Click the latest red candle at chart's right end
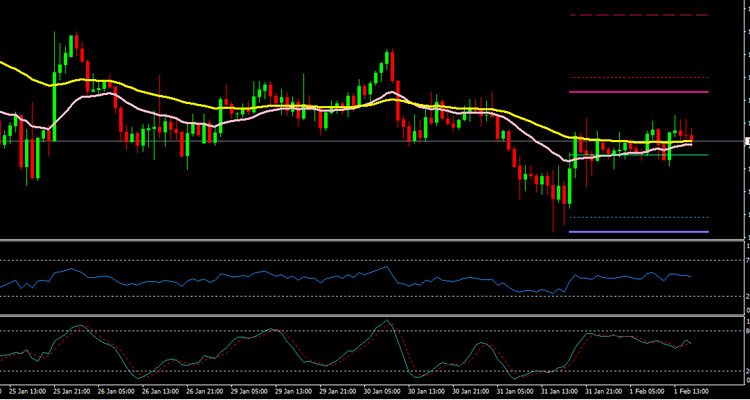The height and width of the screenshot is (400, 750). (x=692, y=138)
